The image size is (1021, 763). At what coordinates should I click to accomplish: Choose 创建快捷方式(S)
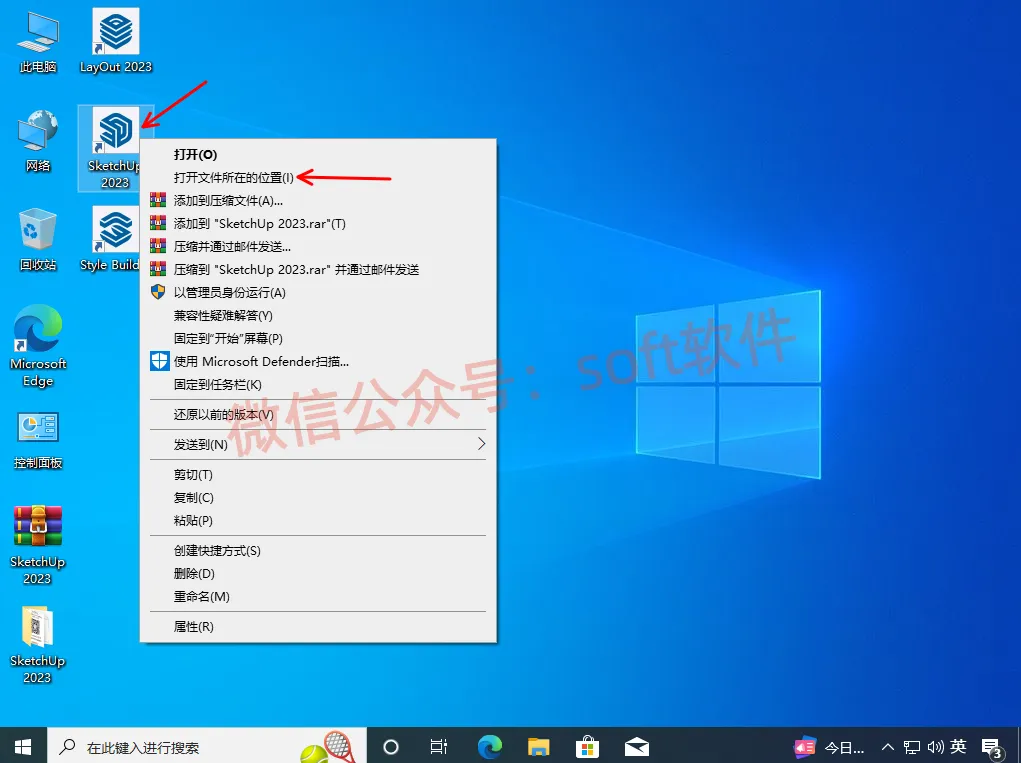click(318, 551)
